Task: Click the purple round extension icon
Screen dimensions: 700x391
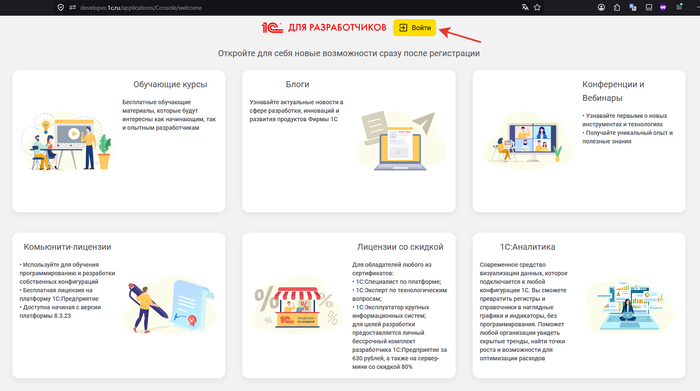Action: tap(663, 7)
